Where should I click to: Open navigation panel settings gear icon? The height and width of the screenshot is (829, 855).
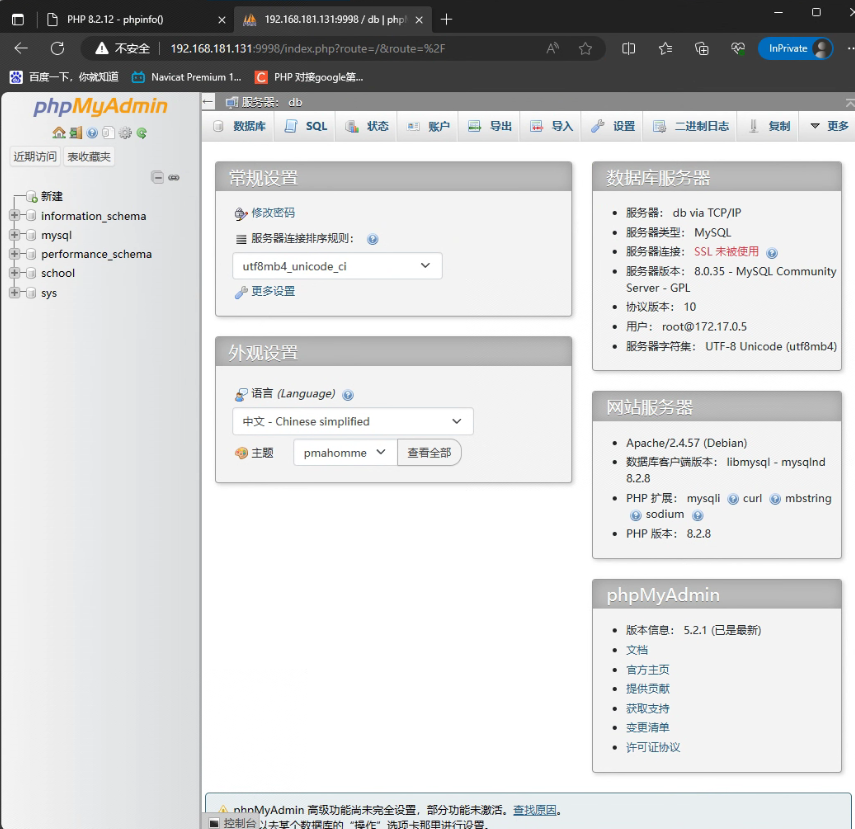125,133
